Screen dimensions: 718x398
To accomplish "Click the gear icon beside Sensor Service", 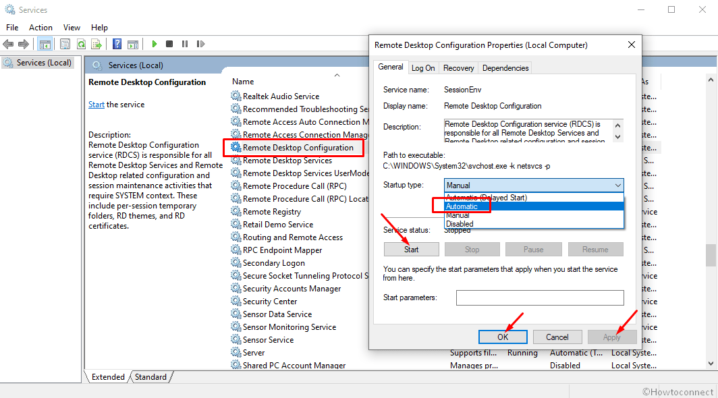I will click(x=236, y=339).
